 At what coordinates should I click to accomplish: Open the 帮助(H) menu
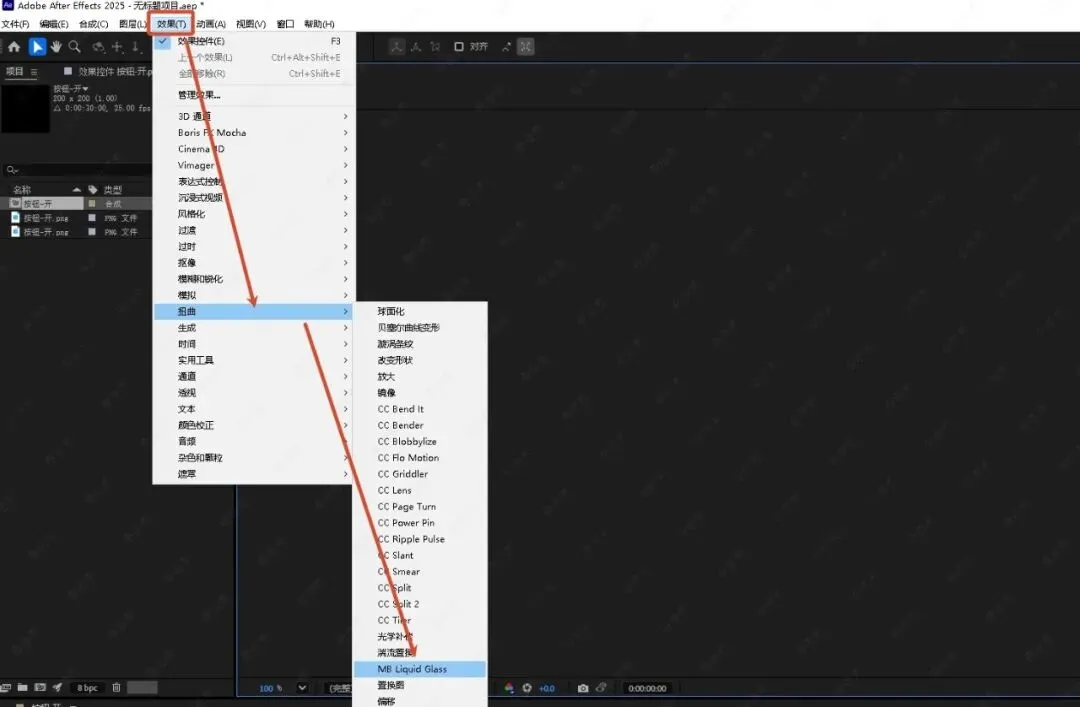[319, 23]
